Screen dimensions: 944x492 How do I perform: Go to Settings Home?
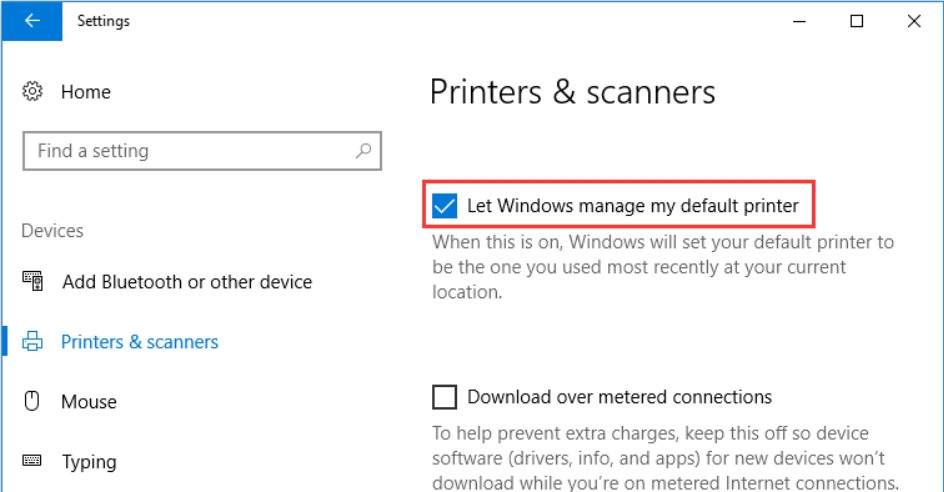tap(86, 92)
